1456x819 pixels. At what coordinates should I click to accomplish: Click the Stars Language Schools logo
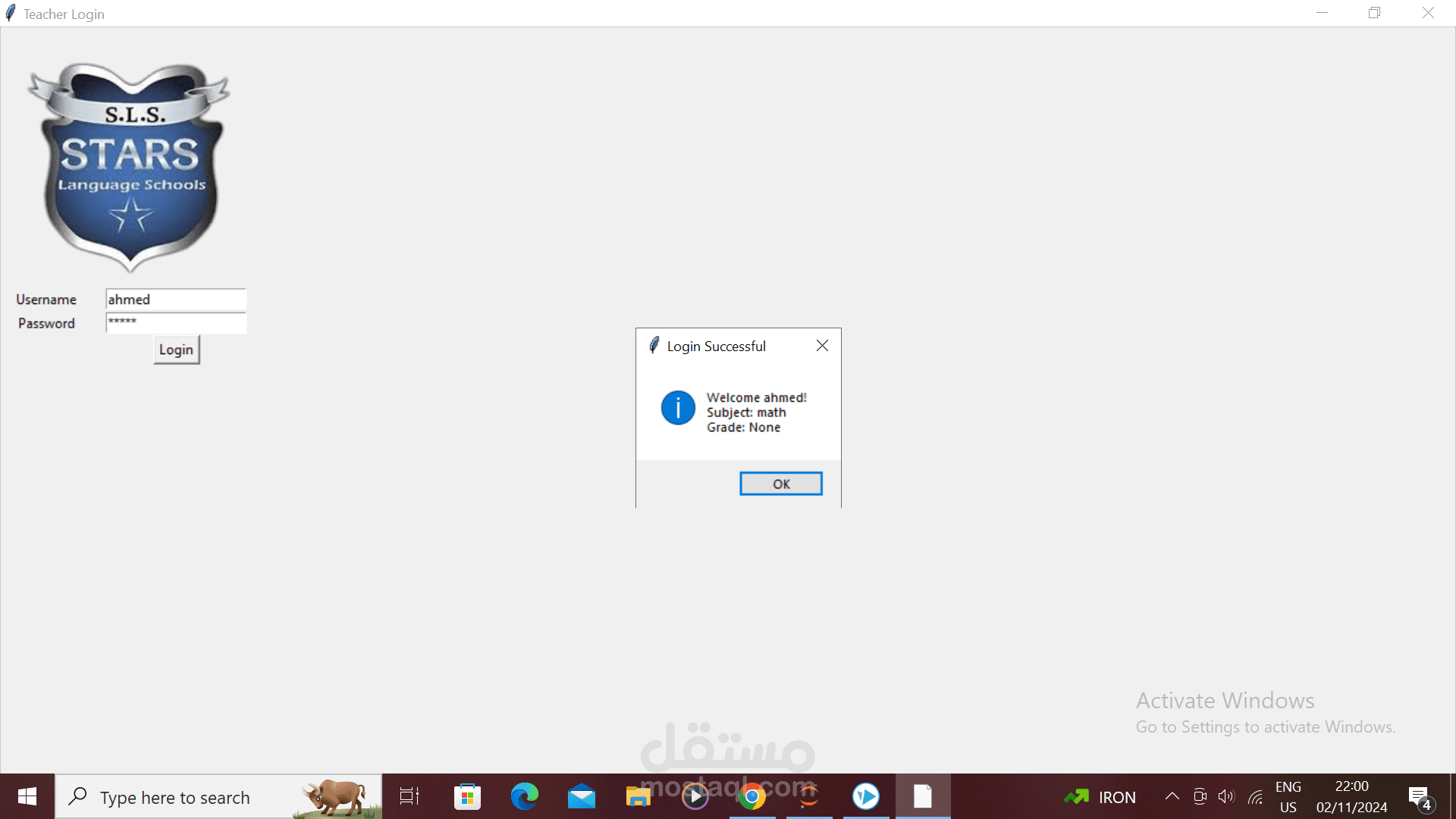130,167
